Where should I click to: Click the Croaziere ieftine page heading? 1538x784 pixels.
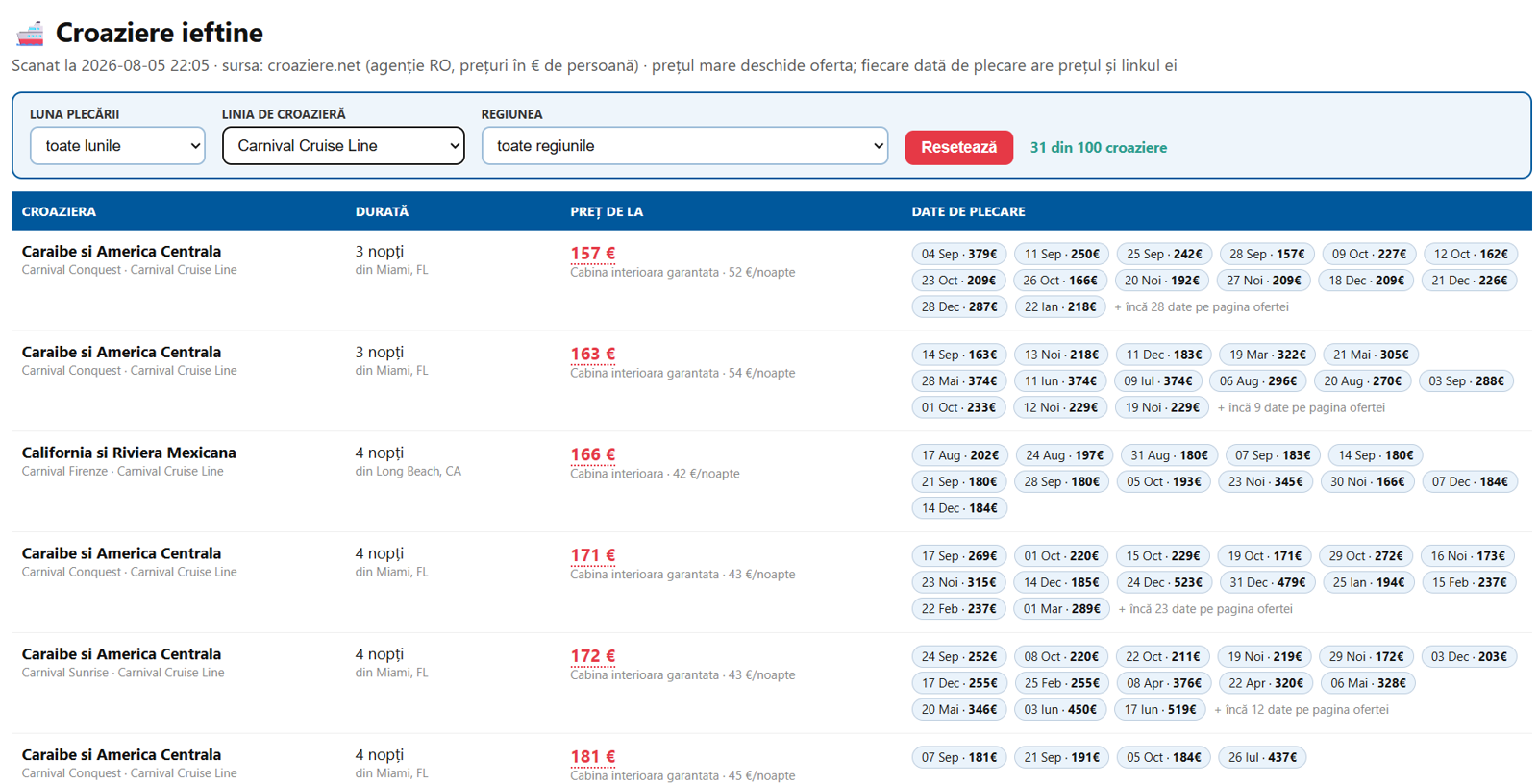[160, 33]
